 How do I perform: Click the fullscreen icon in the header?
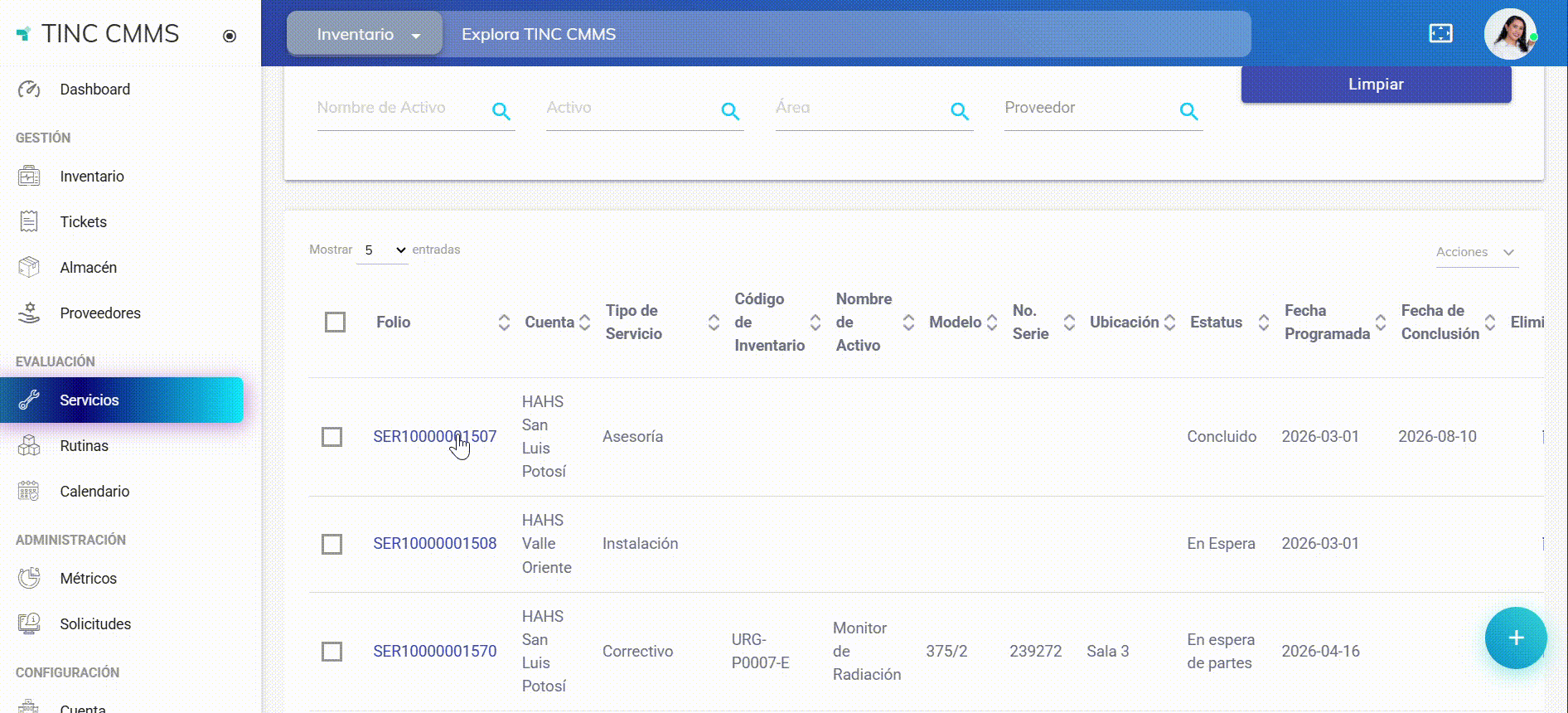pos(1440,33)
